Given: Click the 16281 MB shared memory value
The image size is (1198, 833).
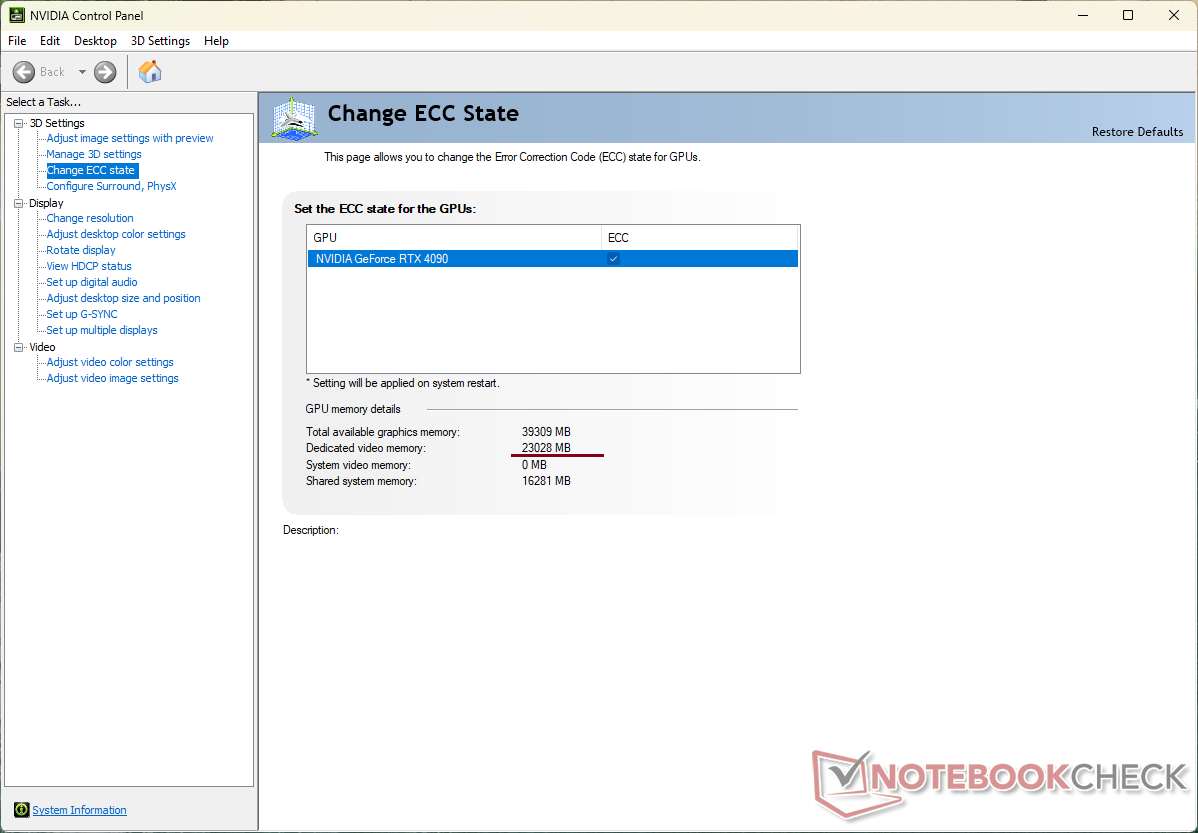Looking at the screenshot, I should pos(546,481).
